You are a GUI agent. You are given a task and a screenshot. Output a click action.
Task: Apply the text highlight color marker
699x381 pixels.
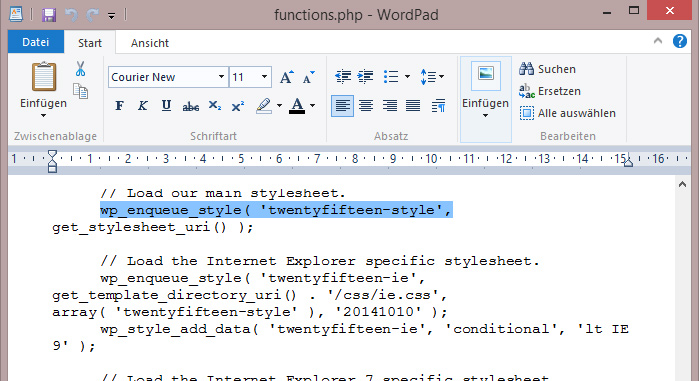[x=264, y=106]
